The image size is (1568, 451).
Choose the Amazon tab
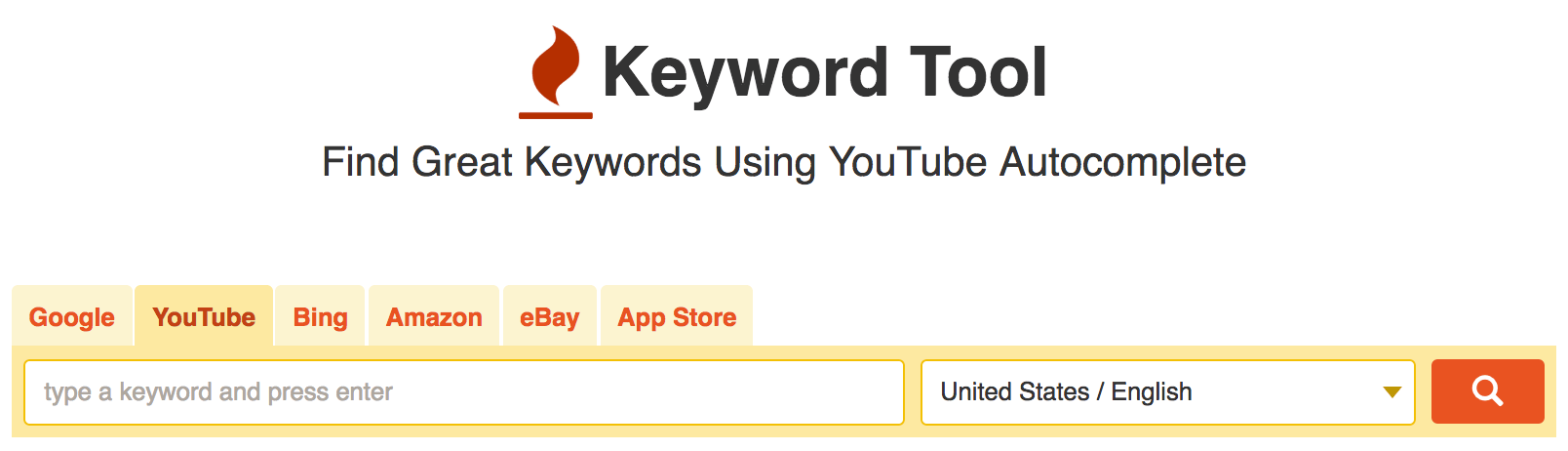(x=434, y=316)
